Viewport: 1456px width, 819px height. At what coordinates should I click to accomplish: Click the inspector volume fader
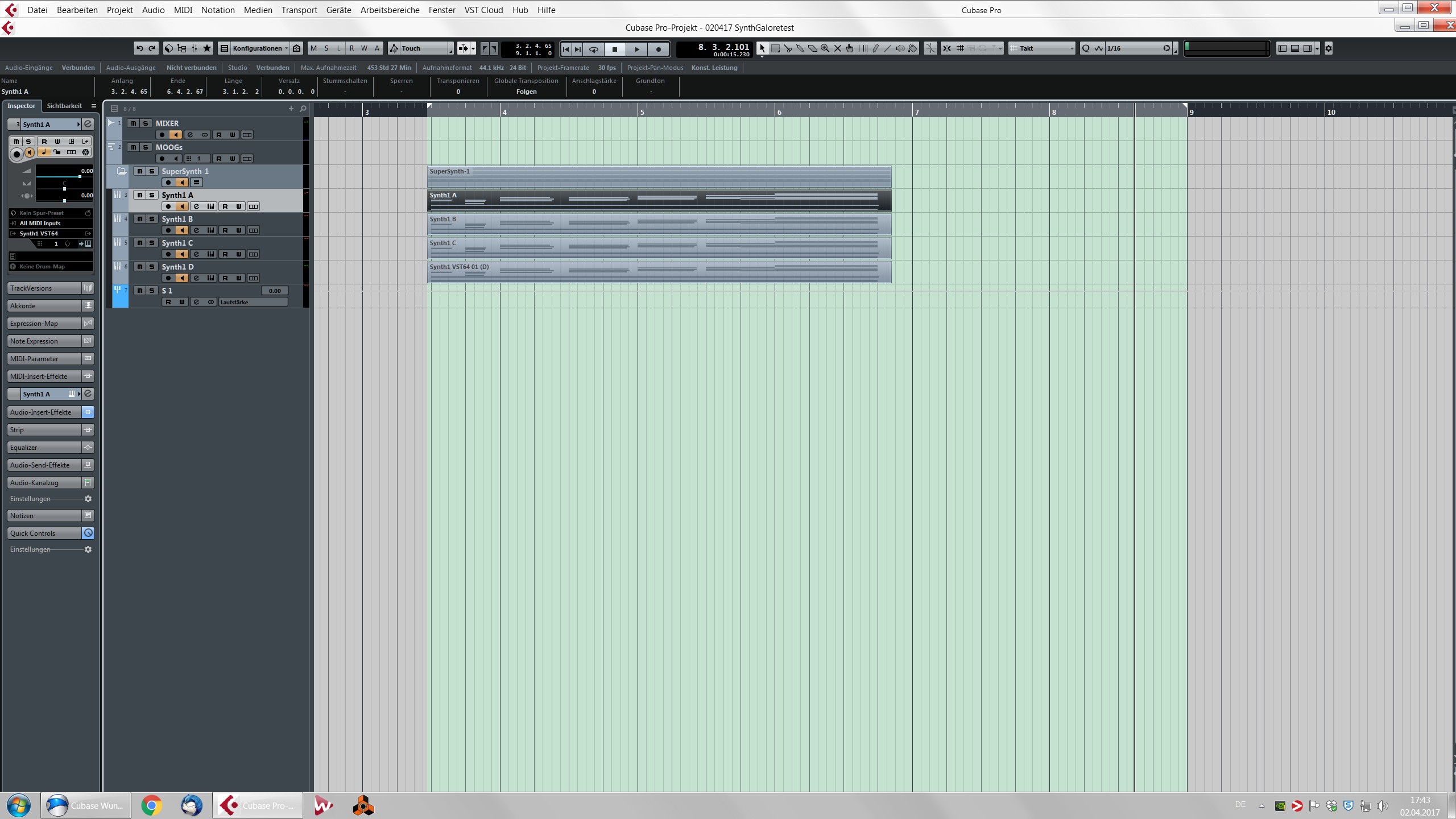[79, 177]
